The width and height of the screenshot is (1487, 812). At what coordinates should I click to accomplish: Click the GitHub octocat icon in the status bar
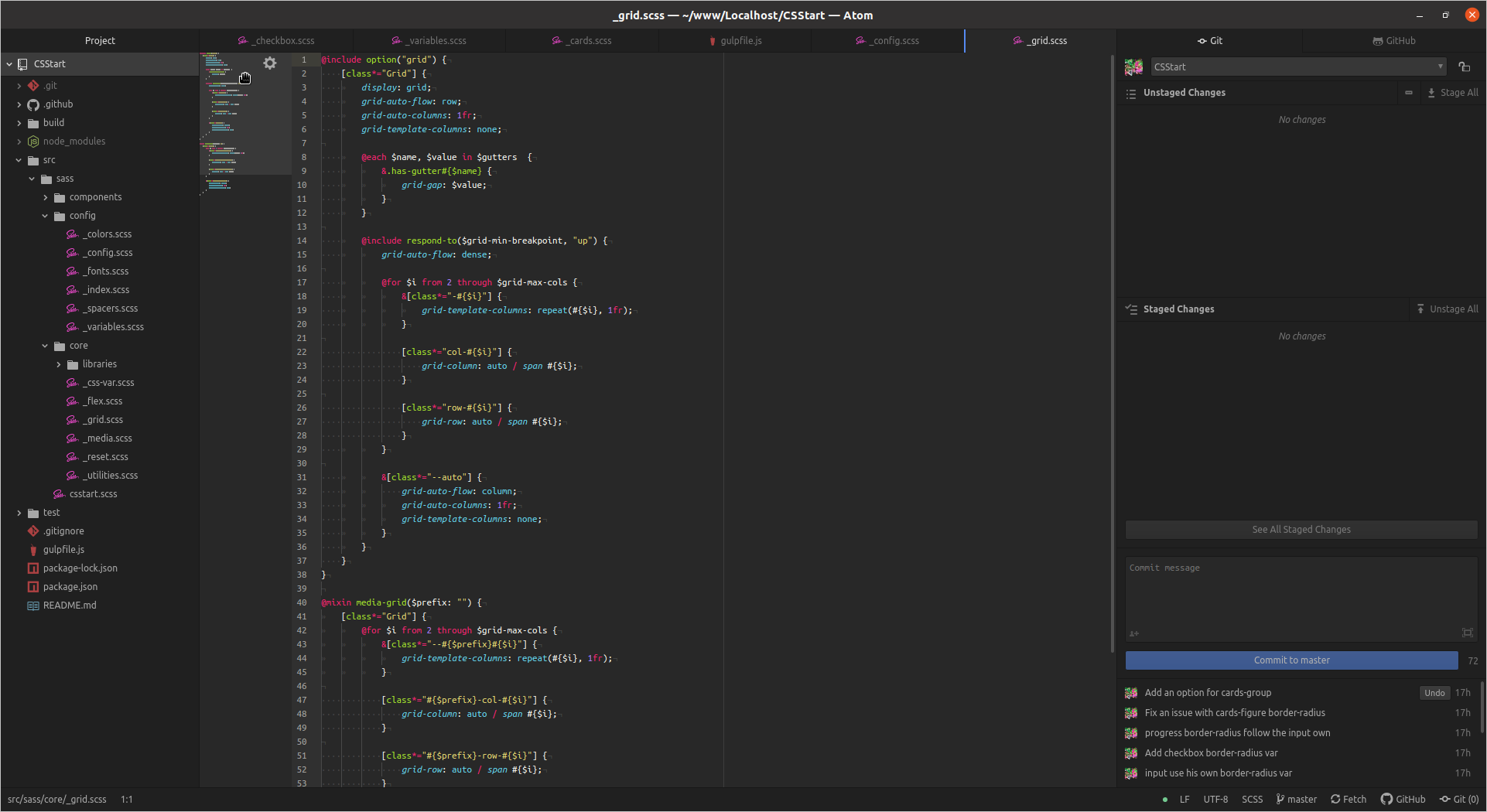pos(1386,799)
